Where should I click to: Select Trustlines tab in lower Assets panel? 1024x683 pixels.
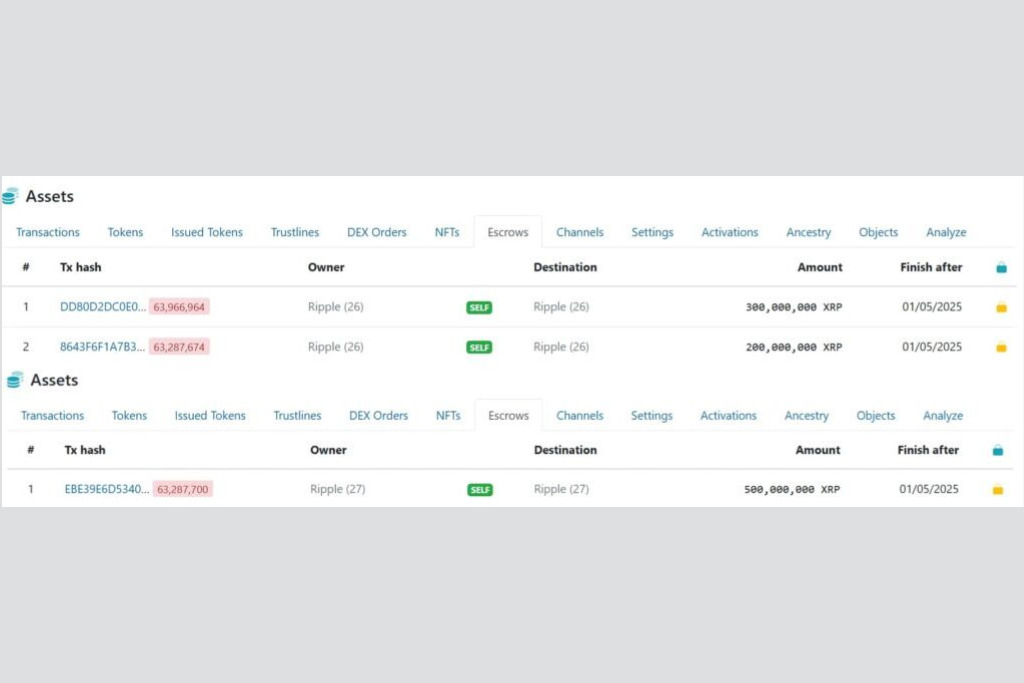point(297,415)
